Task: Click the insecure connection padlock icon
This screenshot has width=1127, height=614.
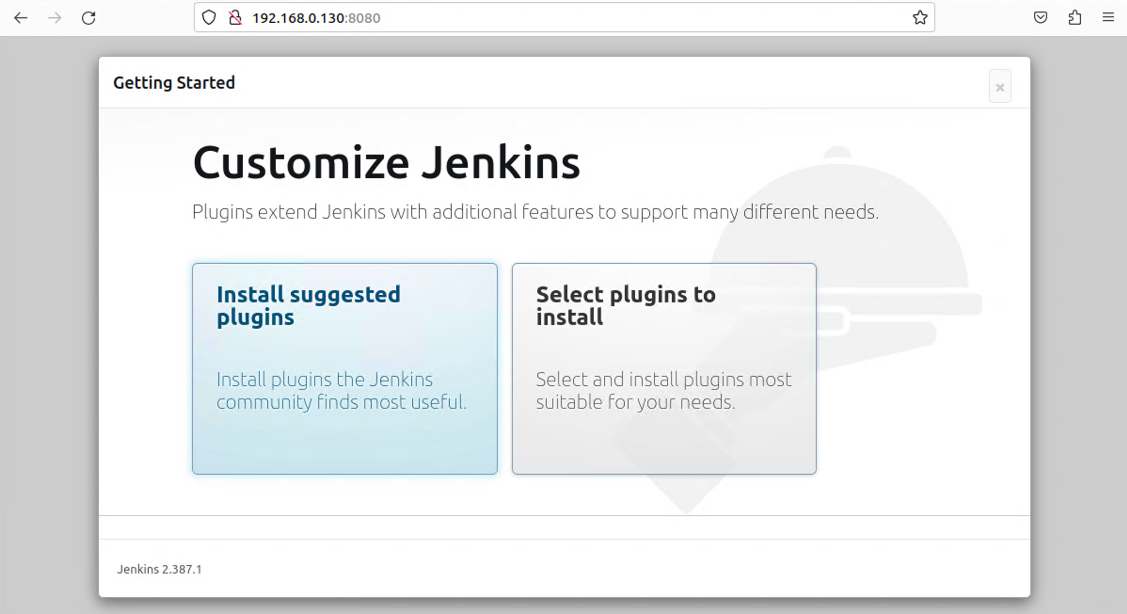Action: click(235, 18)
